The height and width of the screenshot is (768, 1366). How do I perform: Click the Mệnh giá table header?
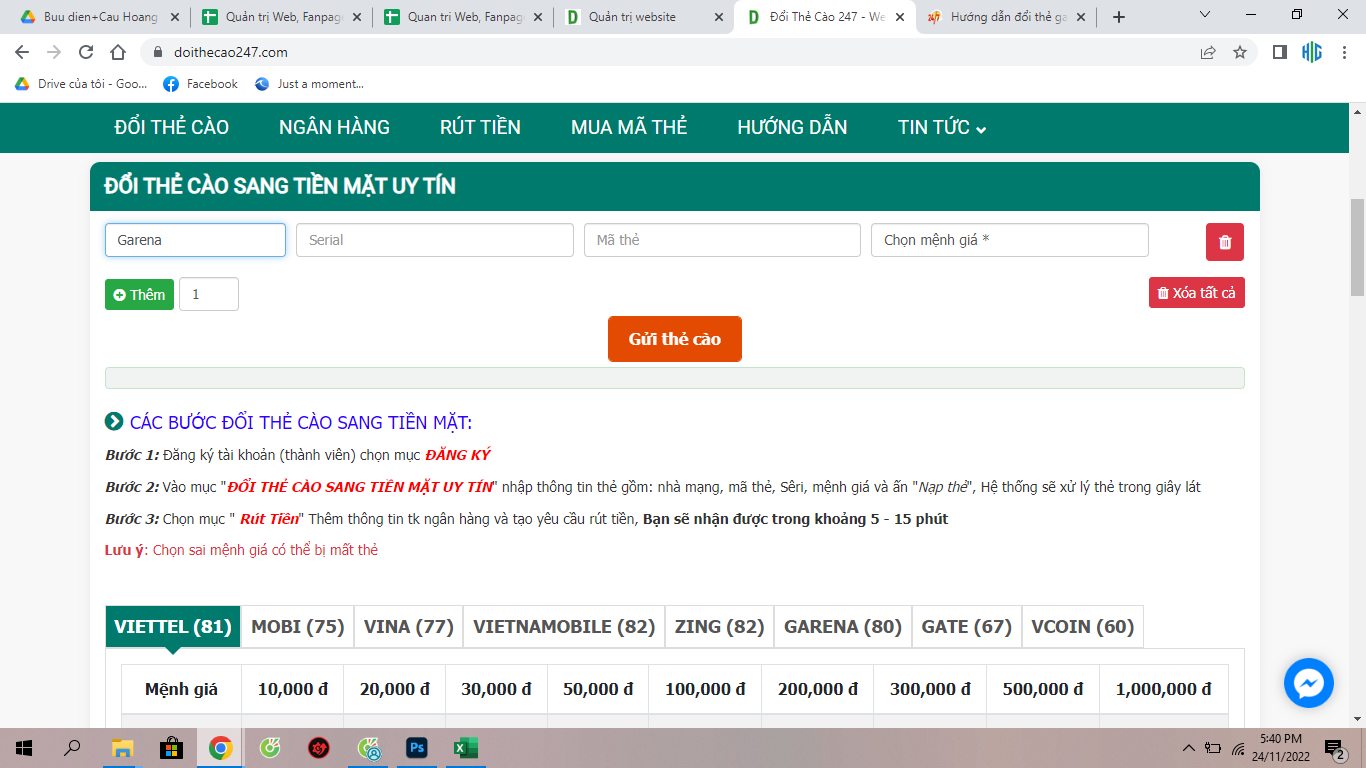[181, 689]
